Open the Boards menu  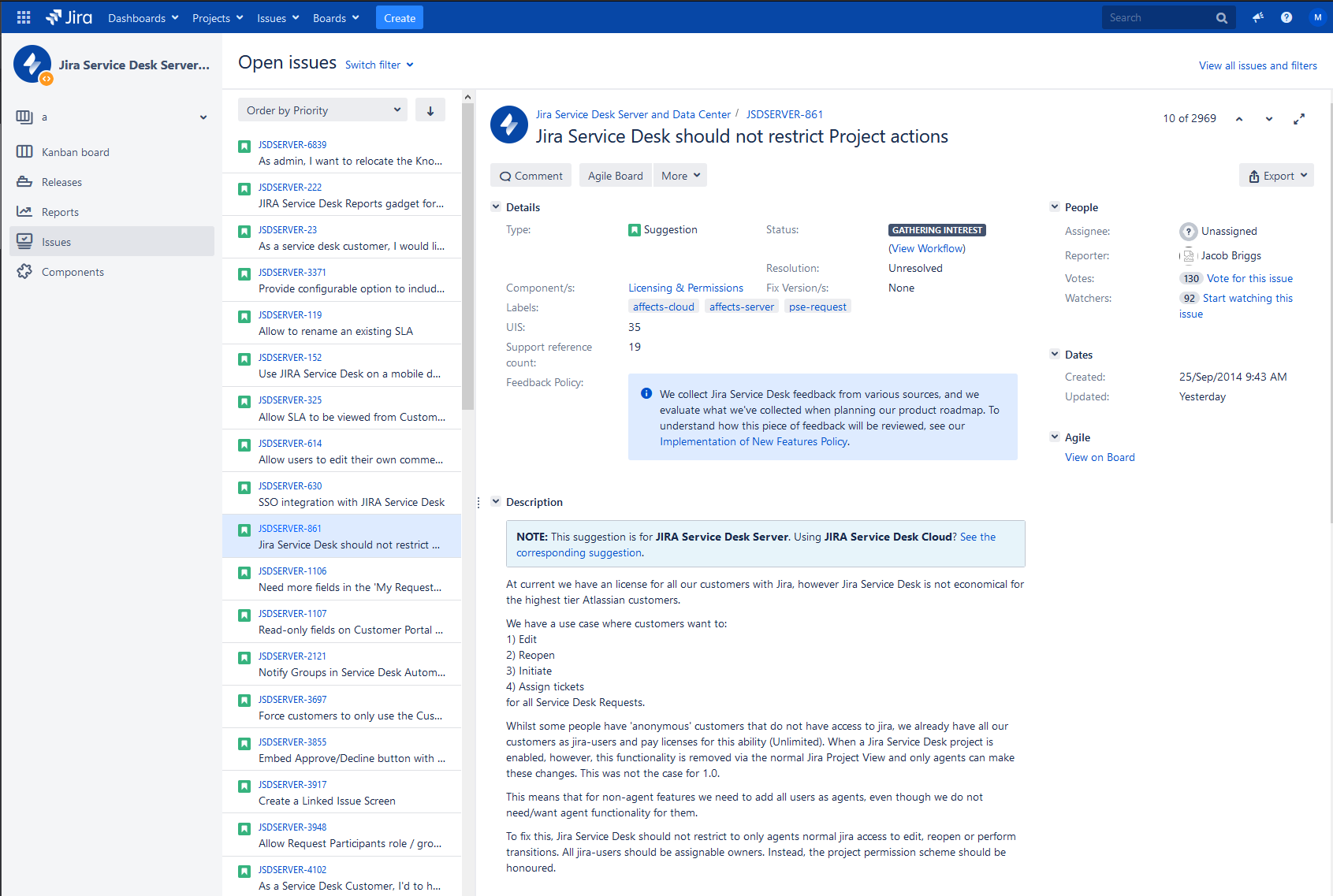[336, 18]
